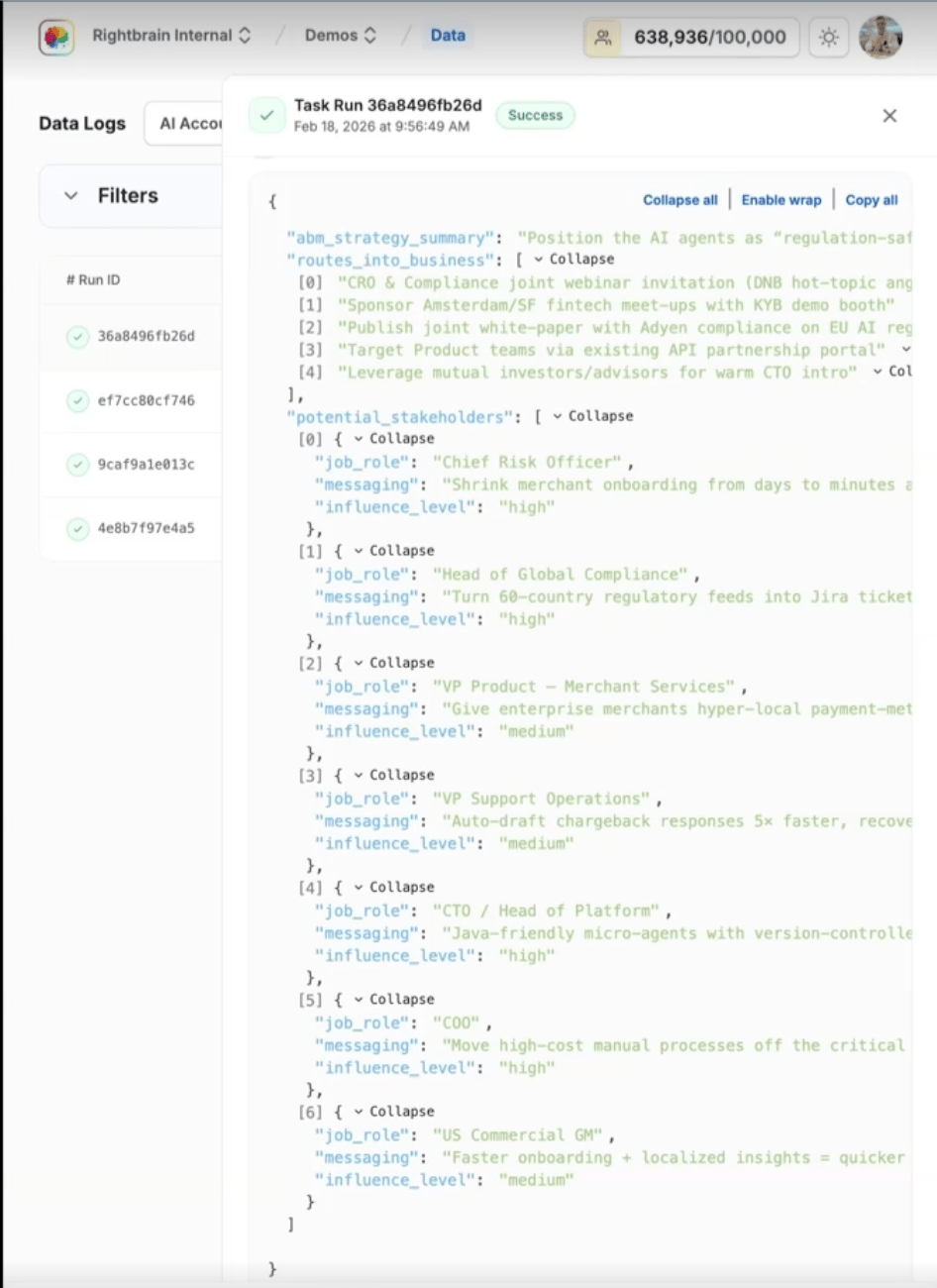
Task: Click the status check icon for run 36a8496fb26d
Action: tap(77, 337)
